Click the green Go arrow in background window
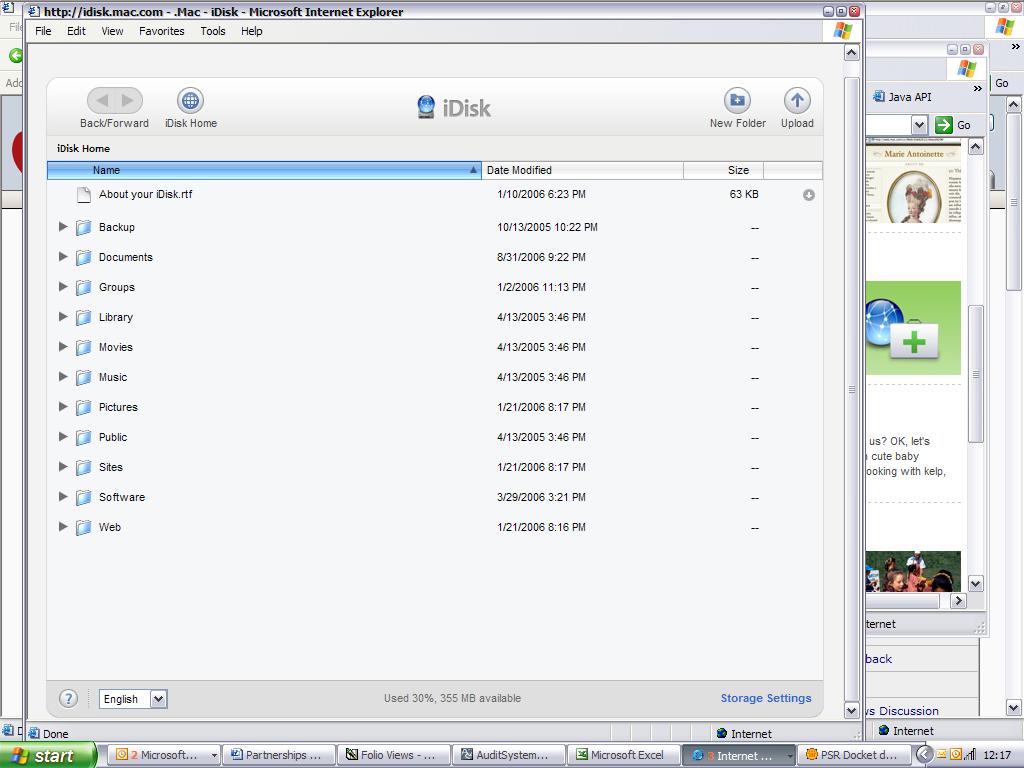Viewport: 1024px width, 768px height. [x=944, y=125]
